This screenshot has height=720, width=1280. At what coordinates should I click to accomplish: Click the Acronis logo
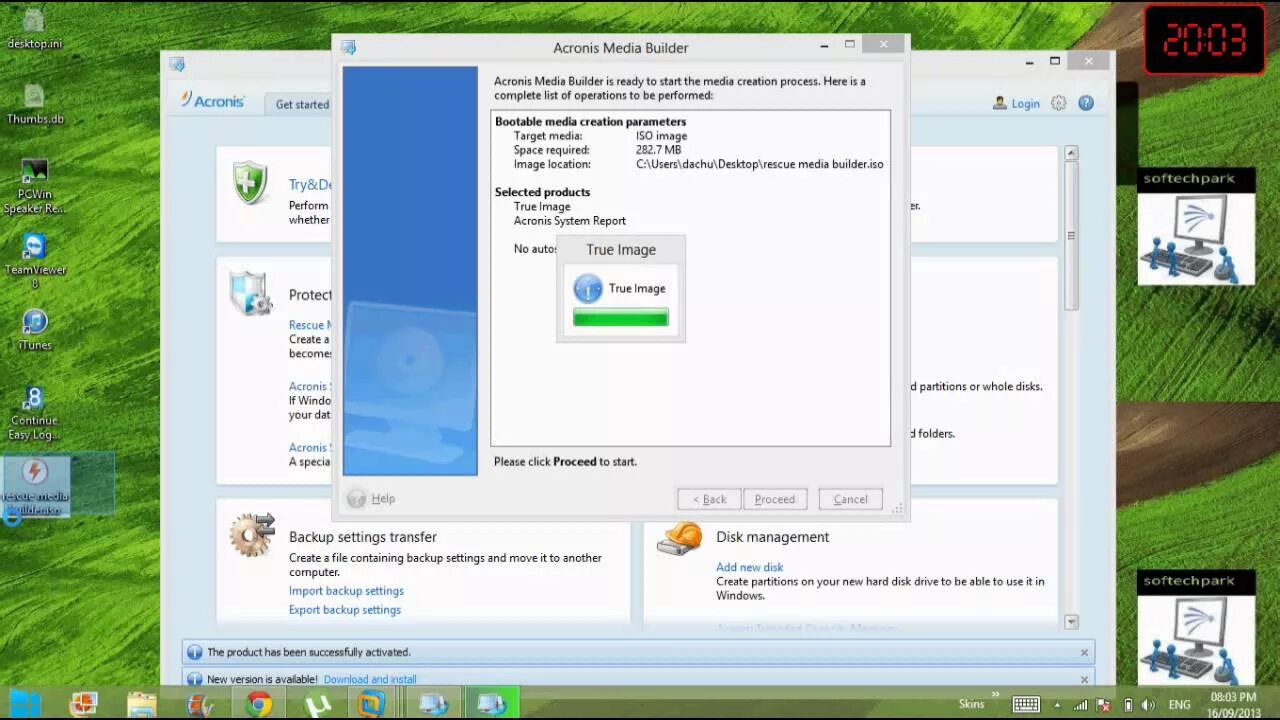(212, 100)
